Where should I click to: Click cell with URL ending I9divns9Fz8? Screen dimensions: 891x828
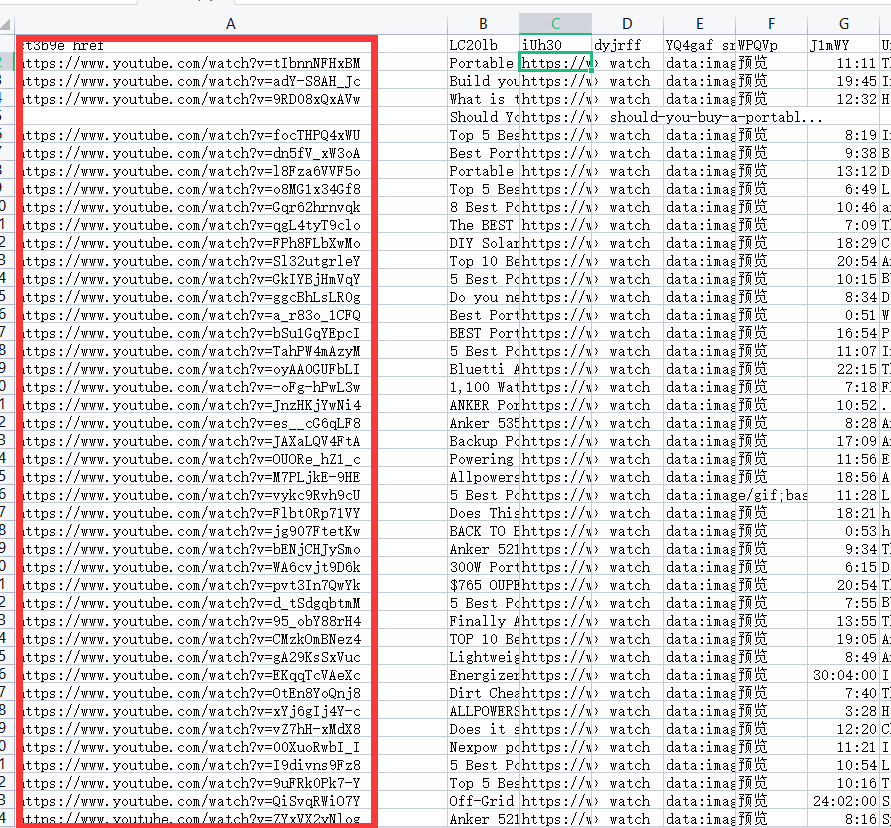[x=231, y=765]
